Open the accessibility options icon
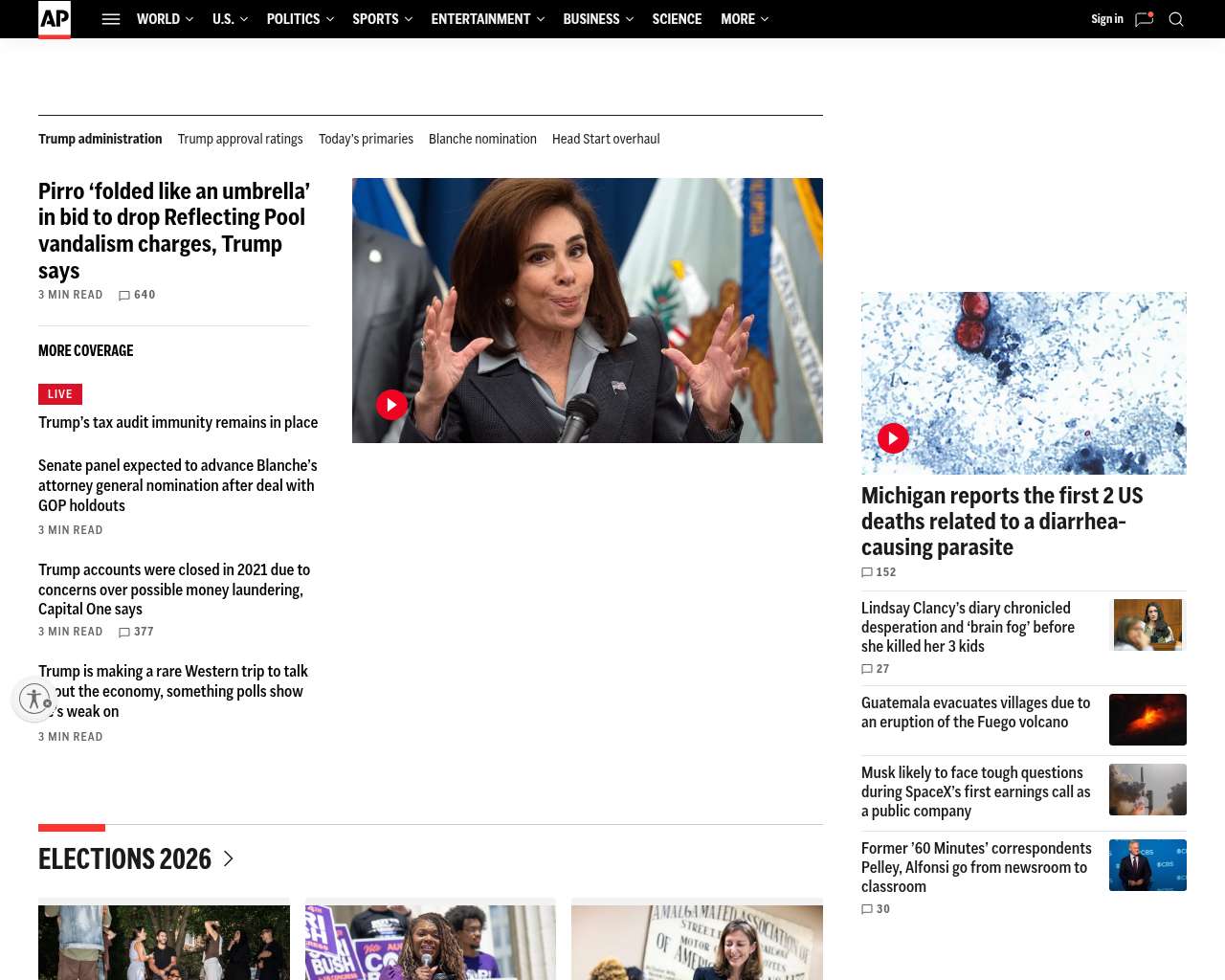Screen dimensions: 1225x980 (x=34, y=699)
